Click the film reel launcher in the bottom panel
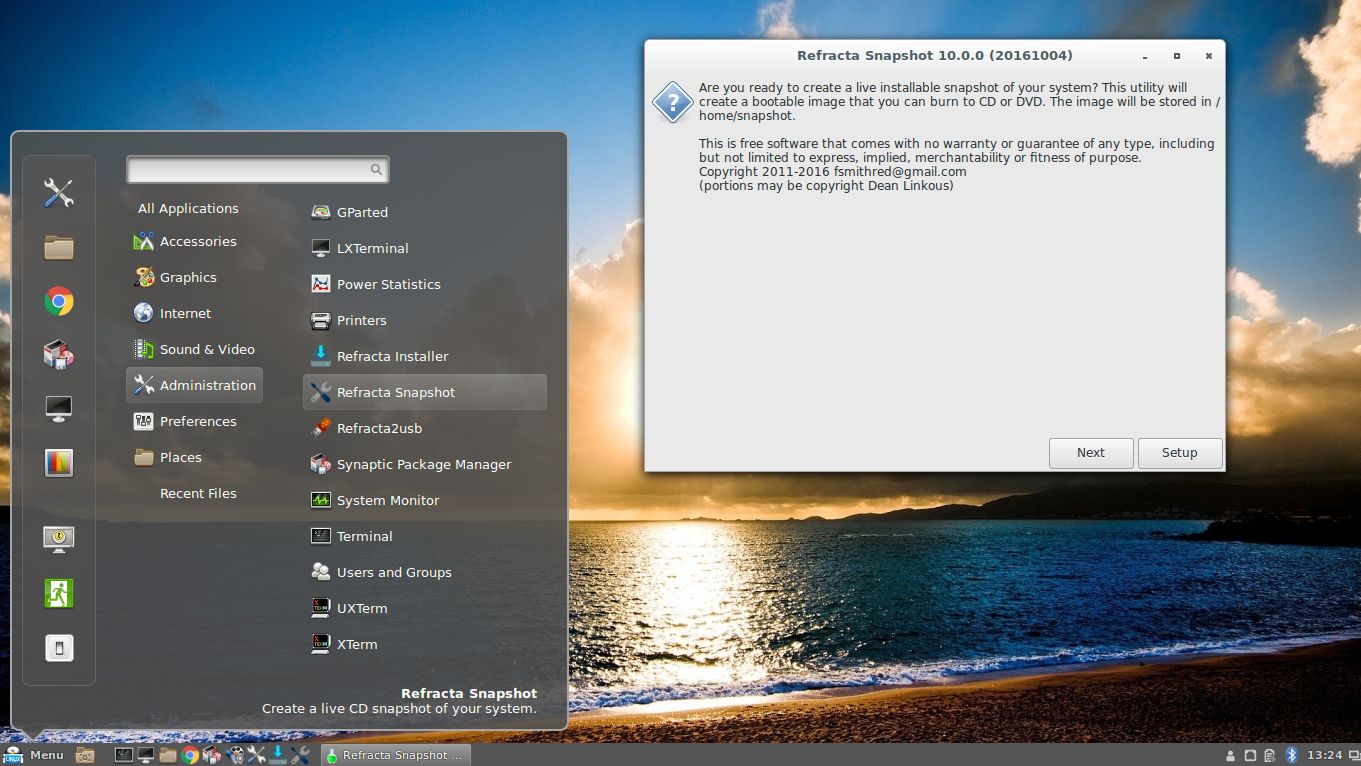The image size is (1361, 766). click(235, 755)
